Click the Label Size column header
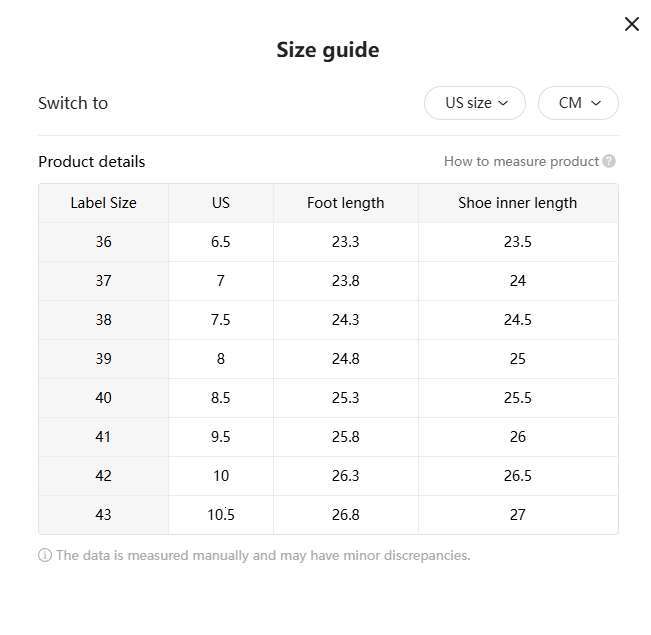 (103, 203)
